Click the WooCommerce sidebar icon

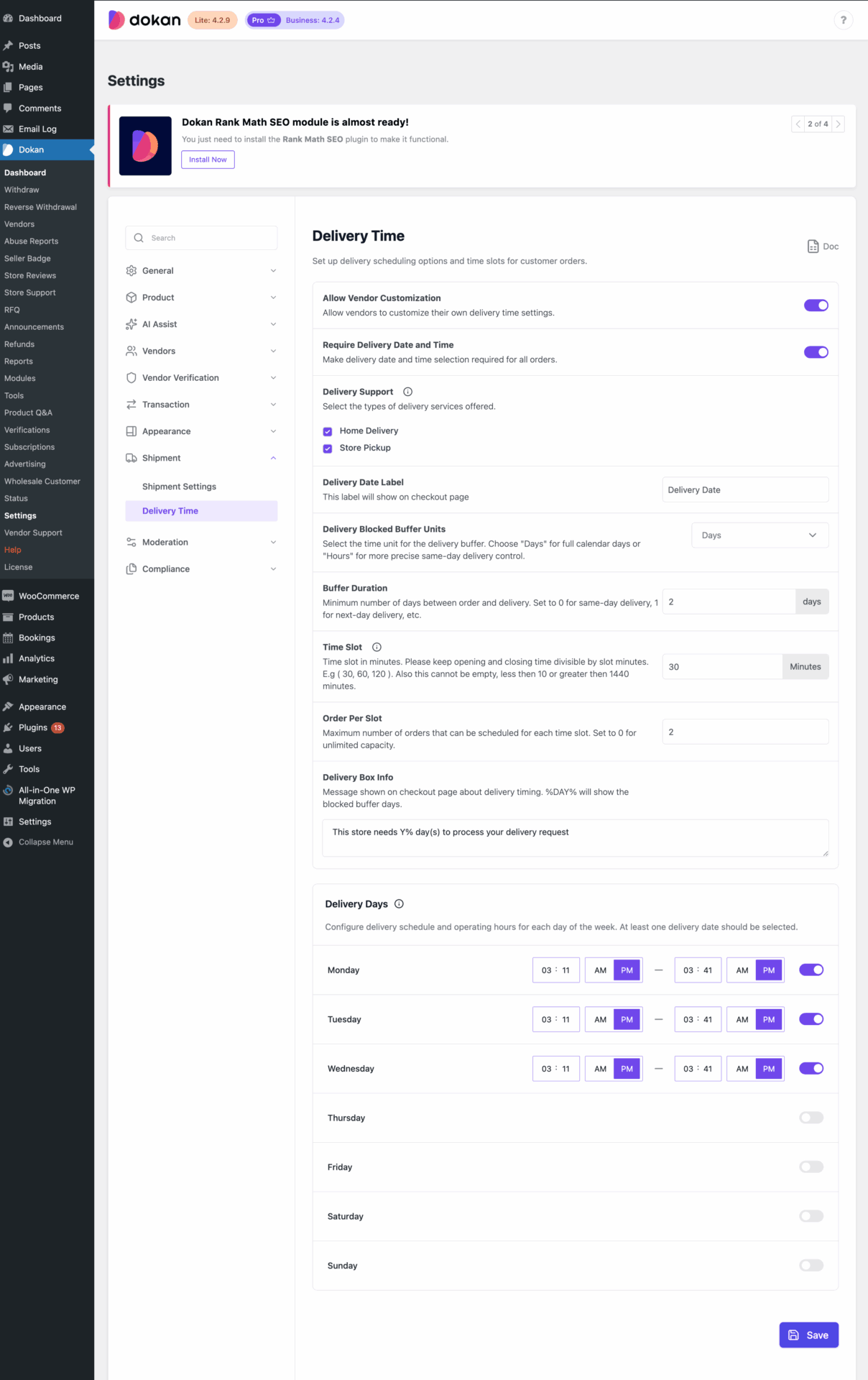8,596
